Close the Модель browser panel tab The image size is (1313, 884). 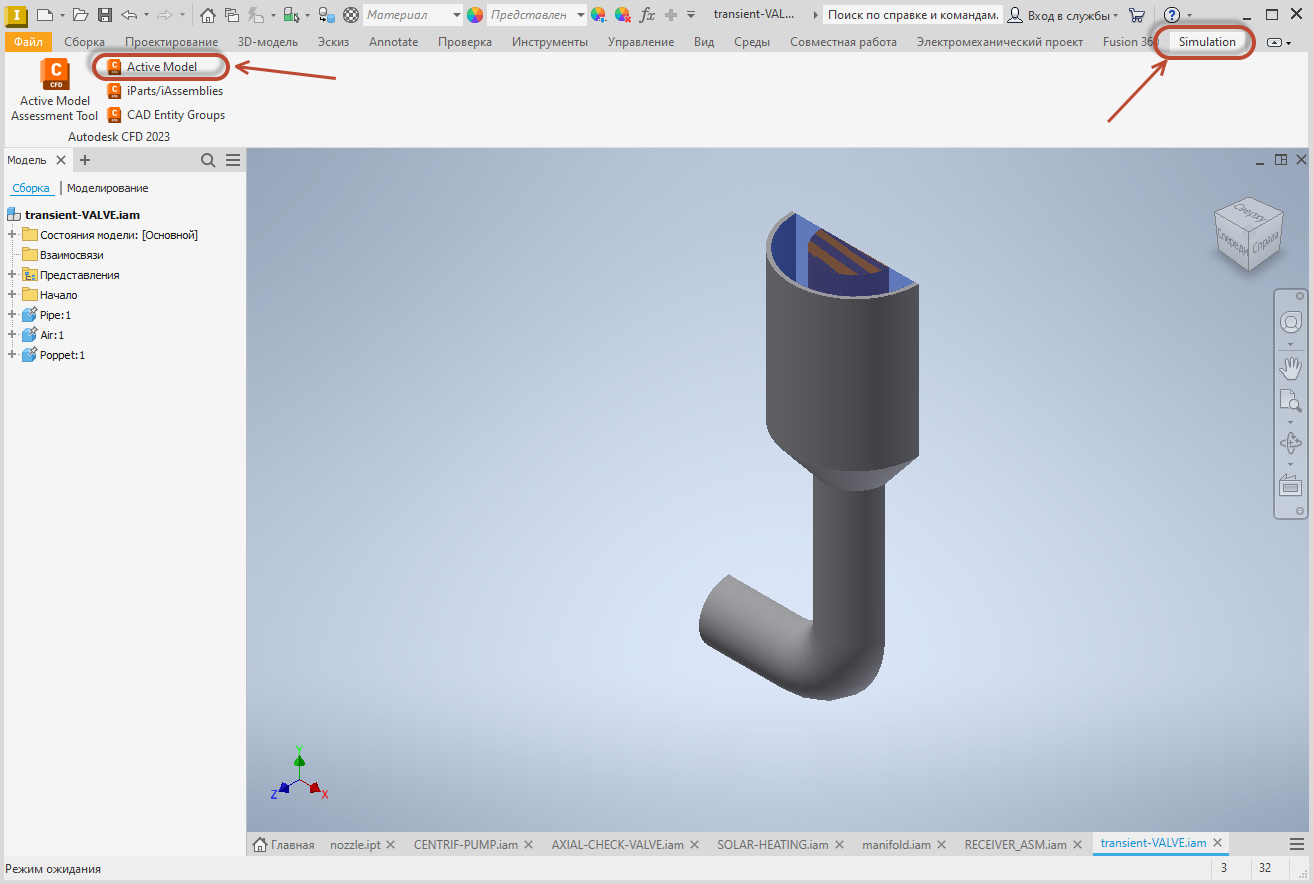tap(61, 160)
